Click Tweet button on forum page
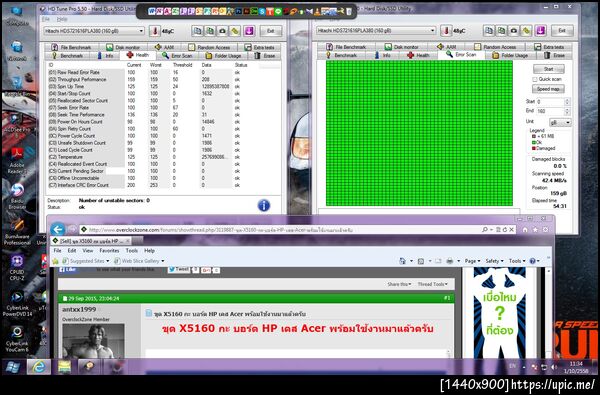 [179, 269]
